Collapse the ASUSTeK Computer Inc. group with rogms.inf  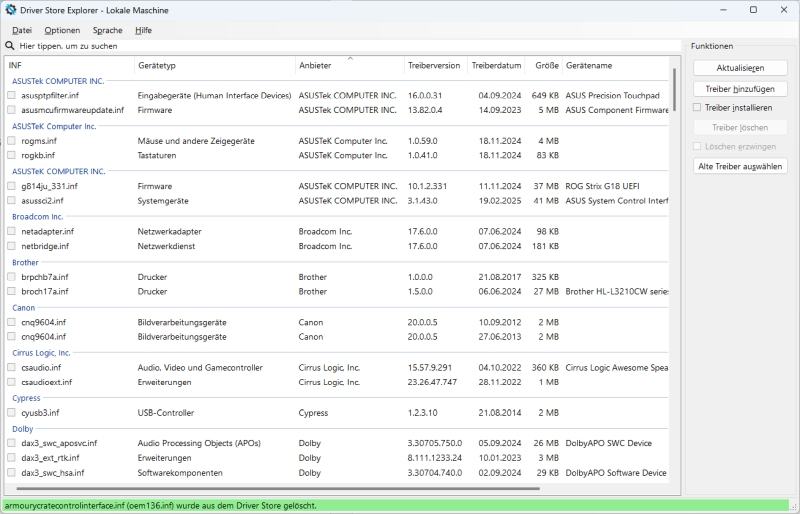tap(54, 126)
